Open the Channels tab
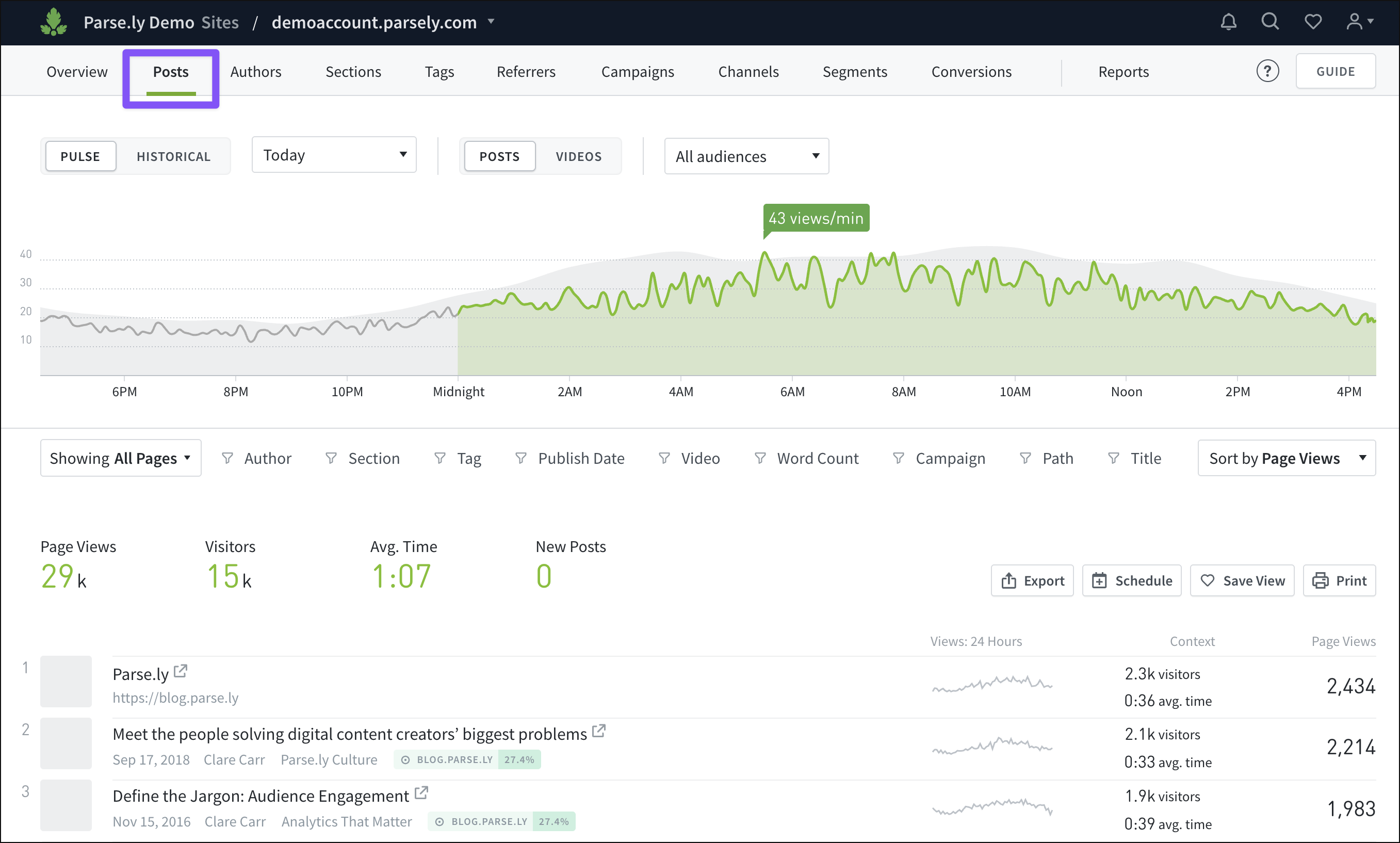Screen dimensions: 1400x843 tap(748, 72)
